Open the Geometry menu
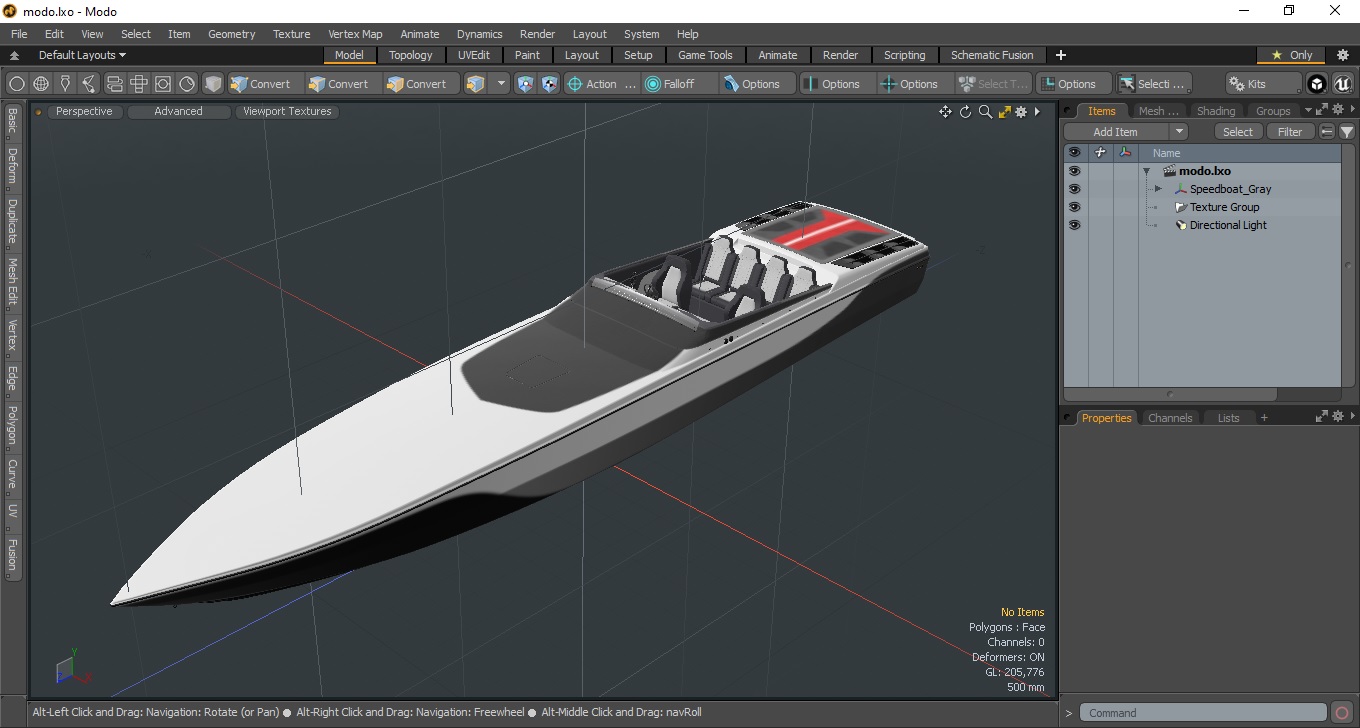The image size is (1360, 728). [x=231, y=34]
